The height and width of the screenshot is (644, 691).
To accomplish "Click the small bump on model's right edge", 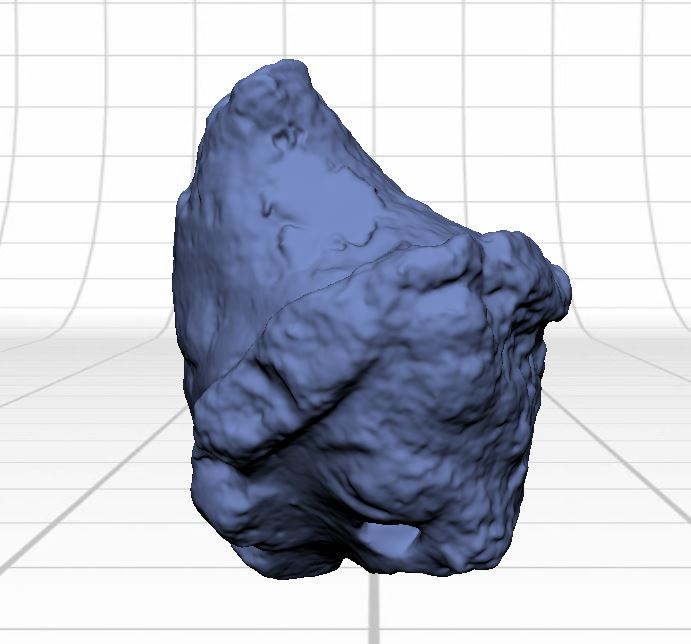I will 562,285.
